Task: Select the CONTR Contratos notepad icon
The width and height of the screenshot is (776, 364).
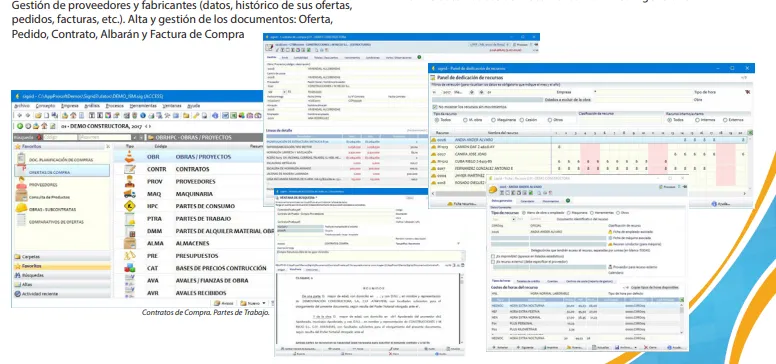Action: tap(130, 169)
